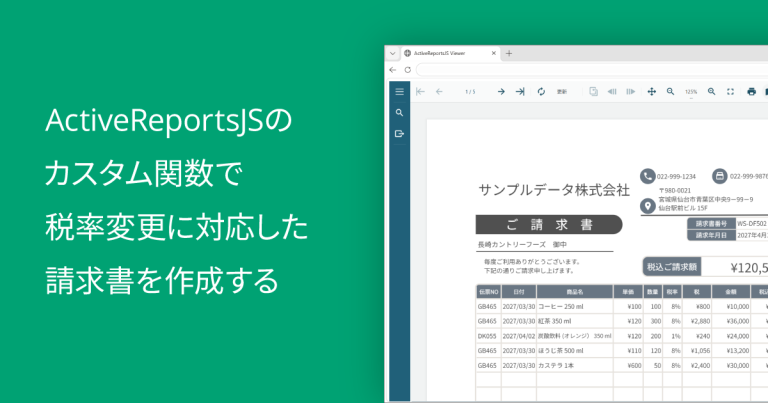Click postal code 〒980-0021
Viewport: 768px width, 403px height.
point(674,190)
